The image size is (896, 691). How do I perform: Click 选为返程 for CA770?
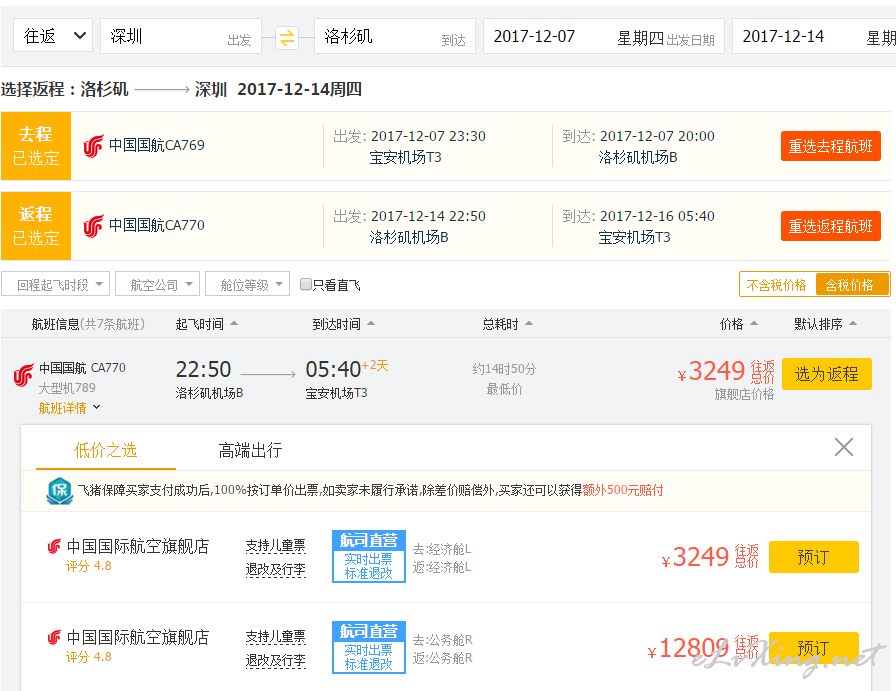(826, 374)
